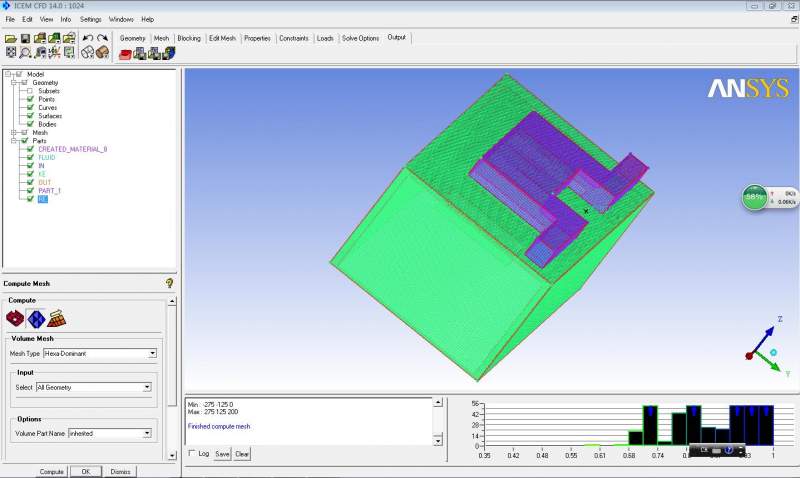Select the Prism Mesh compute icon

[57, 319]
